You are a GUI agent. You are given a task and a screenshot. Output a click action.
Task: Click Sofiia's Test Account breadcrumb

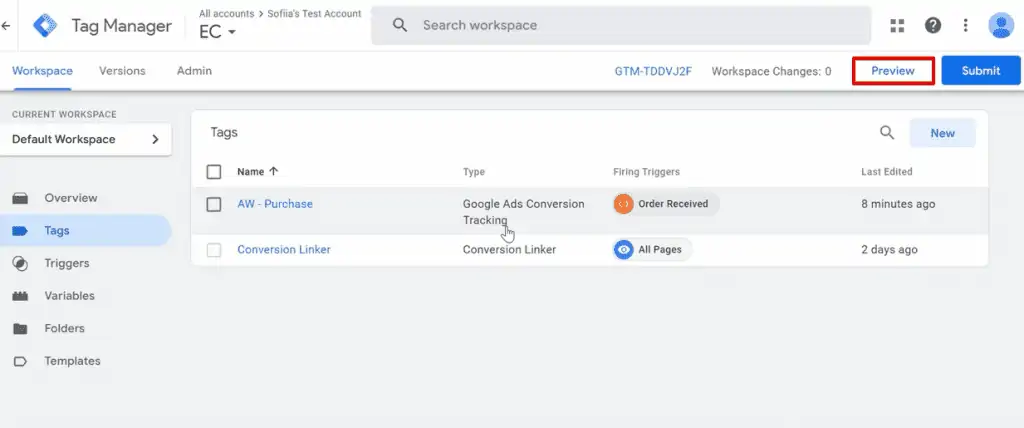pyautogui.click(x=314, y=14)
